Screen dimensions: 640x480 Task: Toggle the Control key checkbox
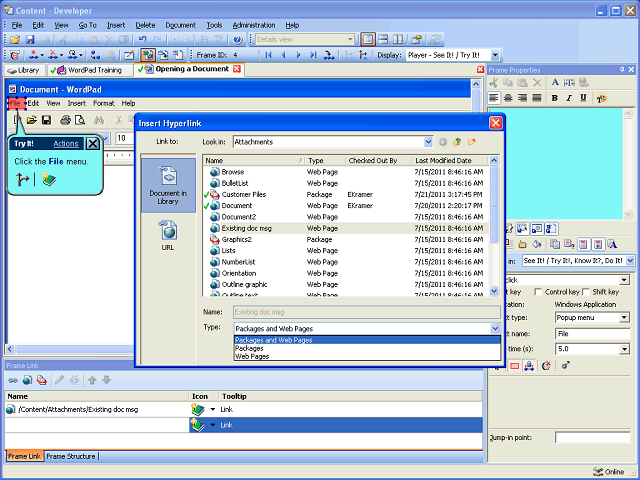(538, 292)
